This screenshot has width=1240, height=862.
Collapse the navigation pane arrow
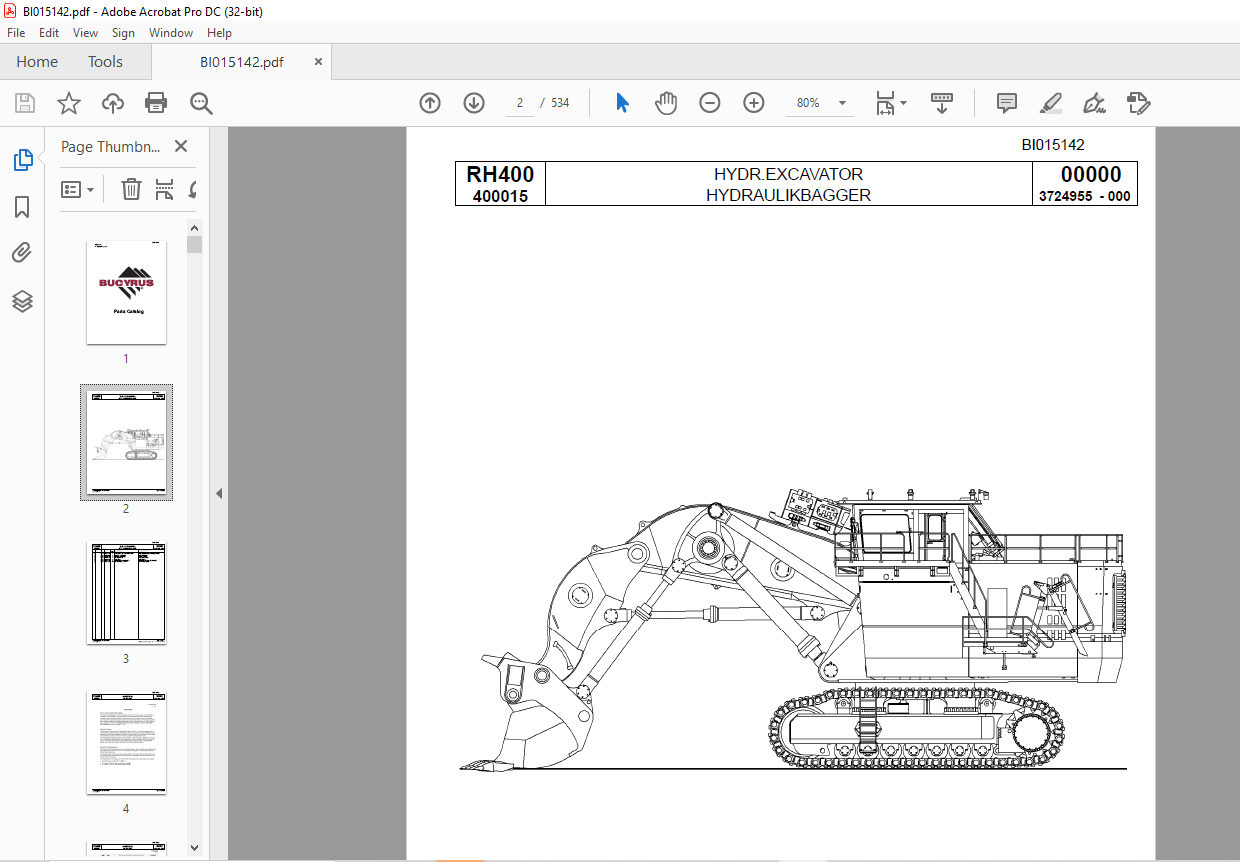219,493
